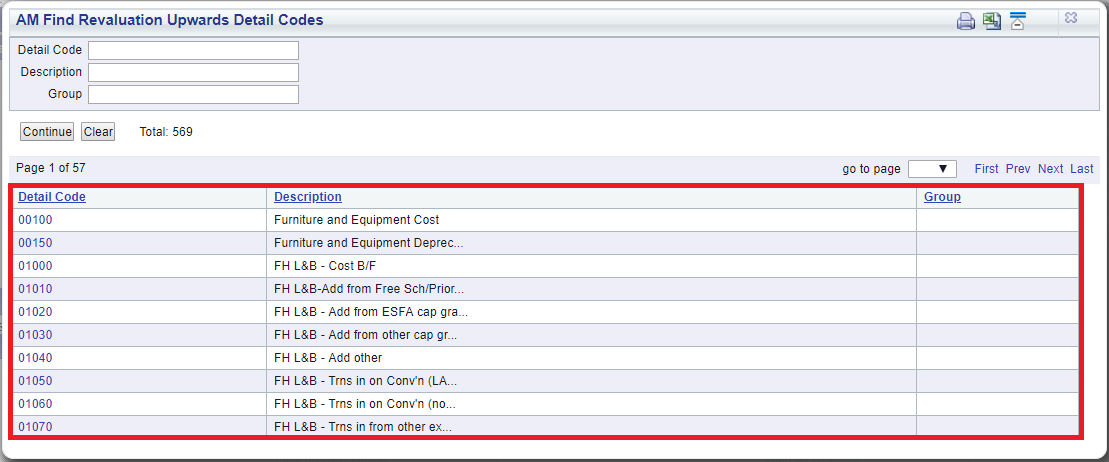Click the printer icon
The width and height of the screenshot is (1109, 462).
point(965,21)
